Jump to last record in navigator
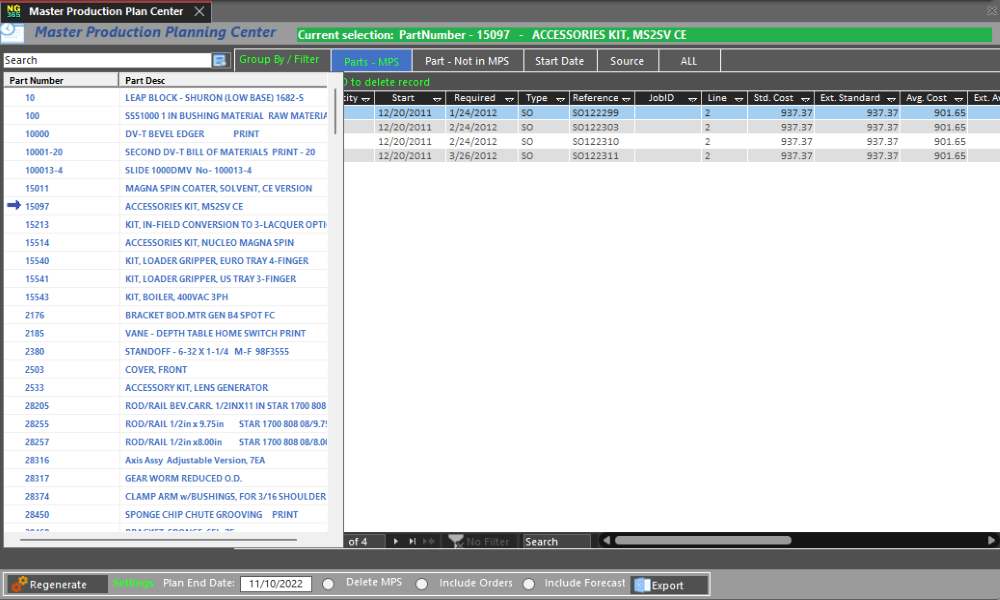 [x=412, y=541]
